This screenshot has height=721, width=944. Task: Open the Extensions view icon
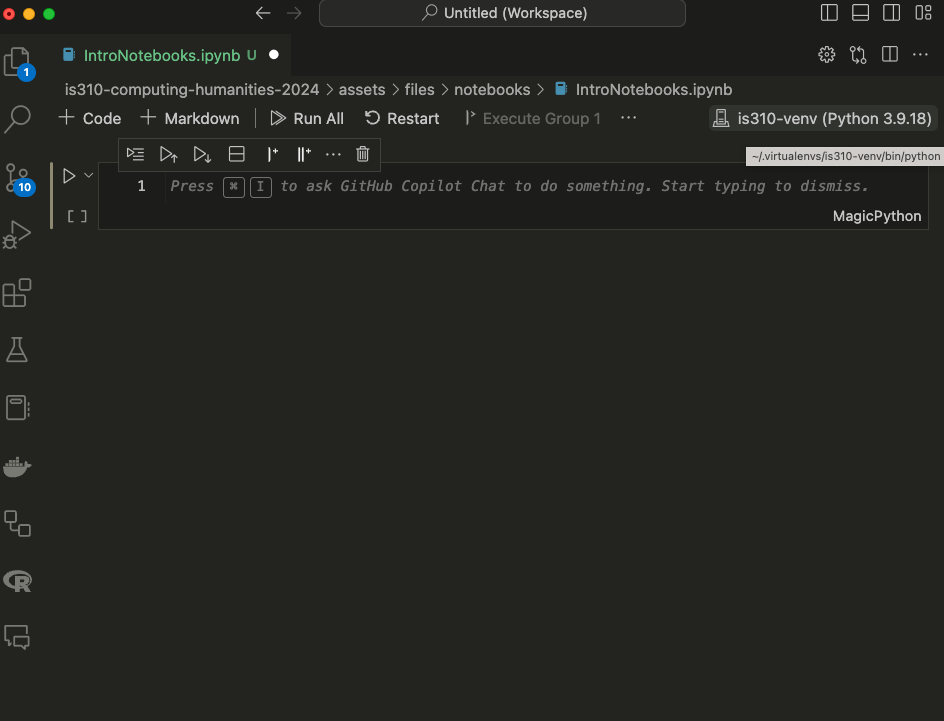tap(17, 293)
